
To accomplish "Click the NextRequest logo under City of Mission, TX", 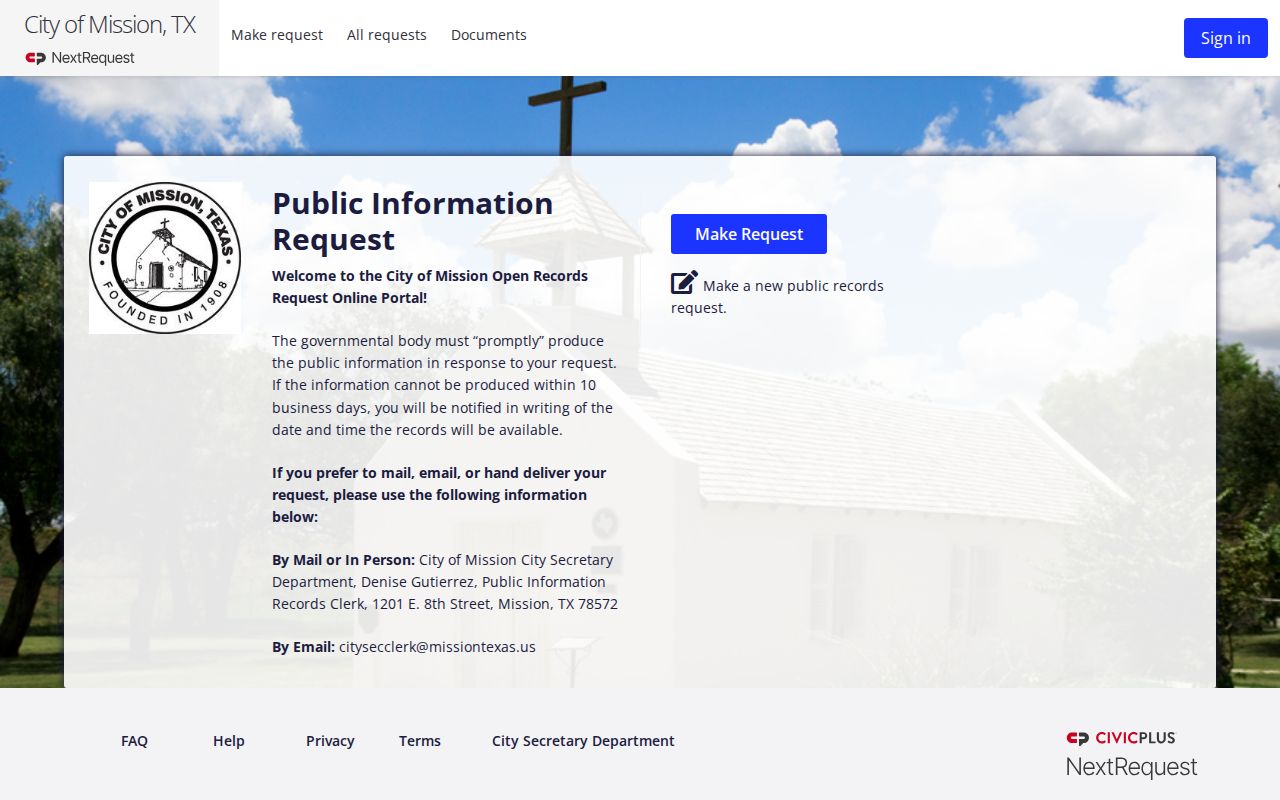I will [80, 58].
